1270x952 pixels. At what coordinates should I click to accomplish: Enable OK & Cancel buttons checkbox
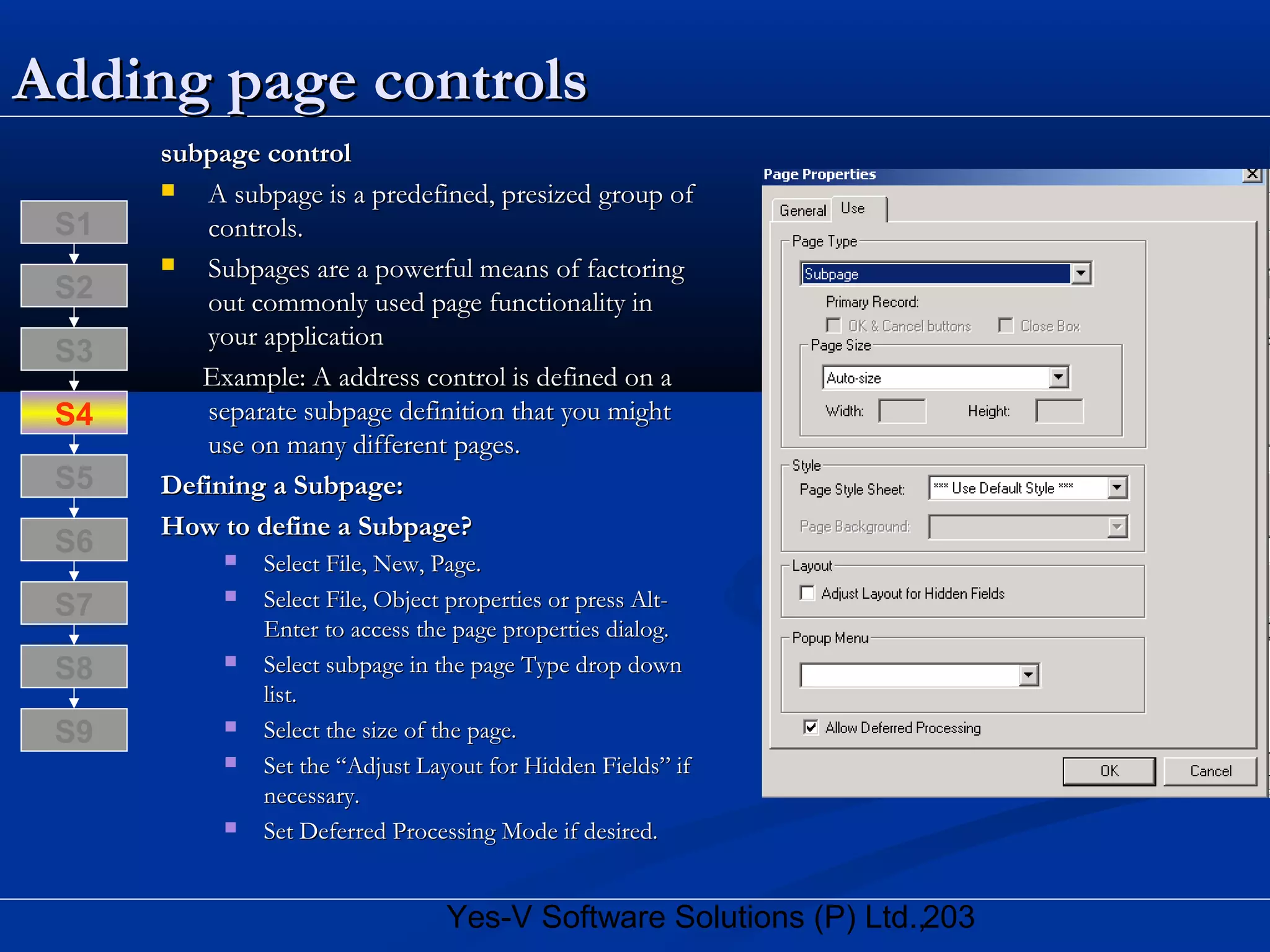click(833, 326)
